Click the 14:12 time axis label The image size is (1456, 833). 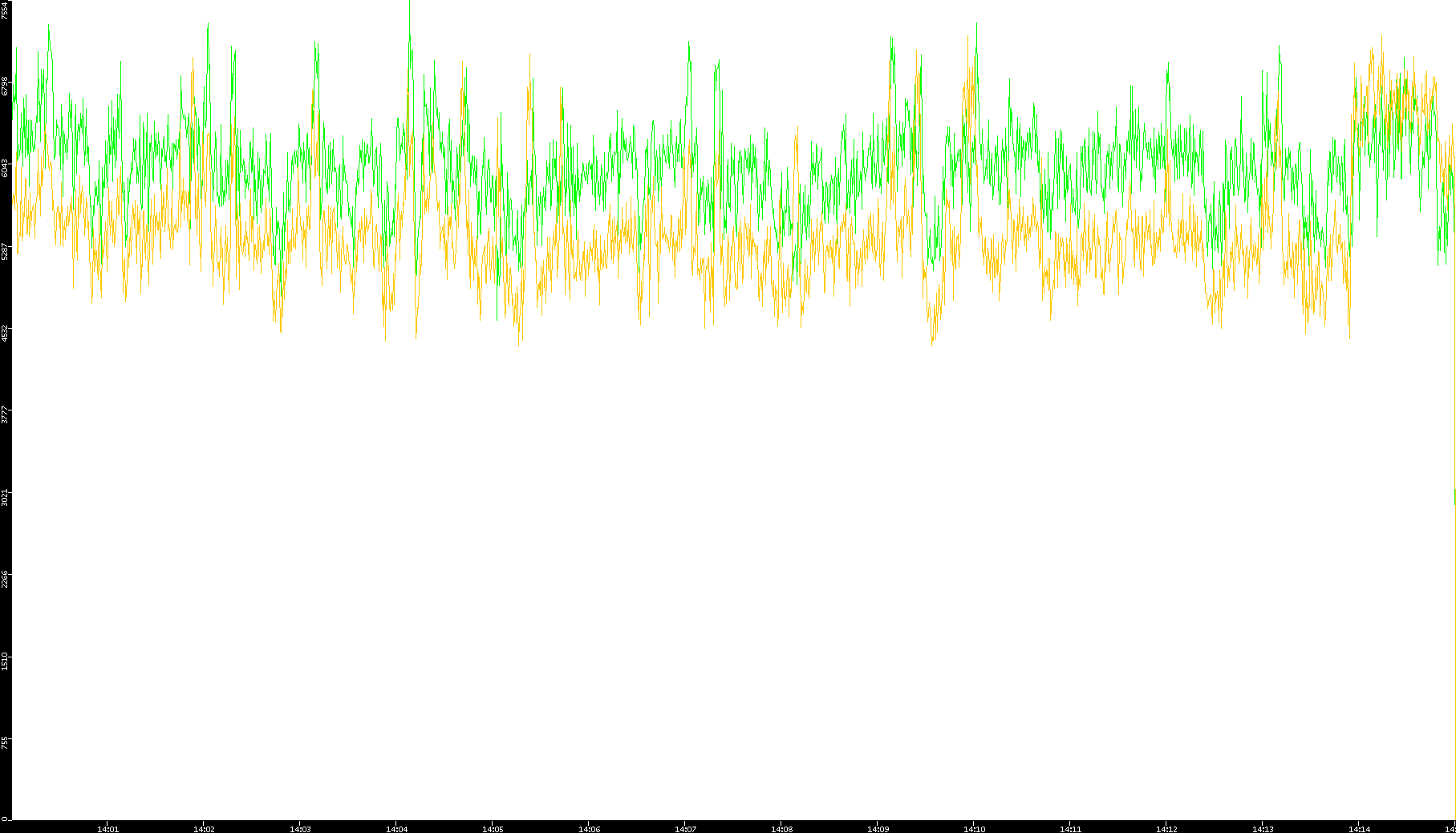tap(1166, 828)
